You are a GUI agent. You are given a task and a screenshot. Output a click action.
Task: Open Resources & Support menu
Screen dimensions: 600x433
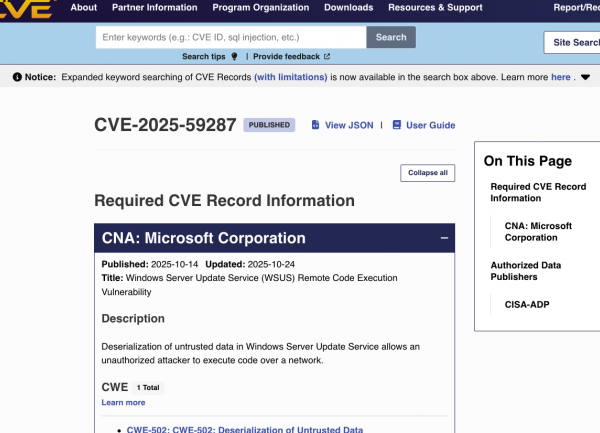tap(435, 7)
